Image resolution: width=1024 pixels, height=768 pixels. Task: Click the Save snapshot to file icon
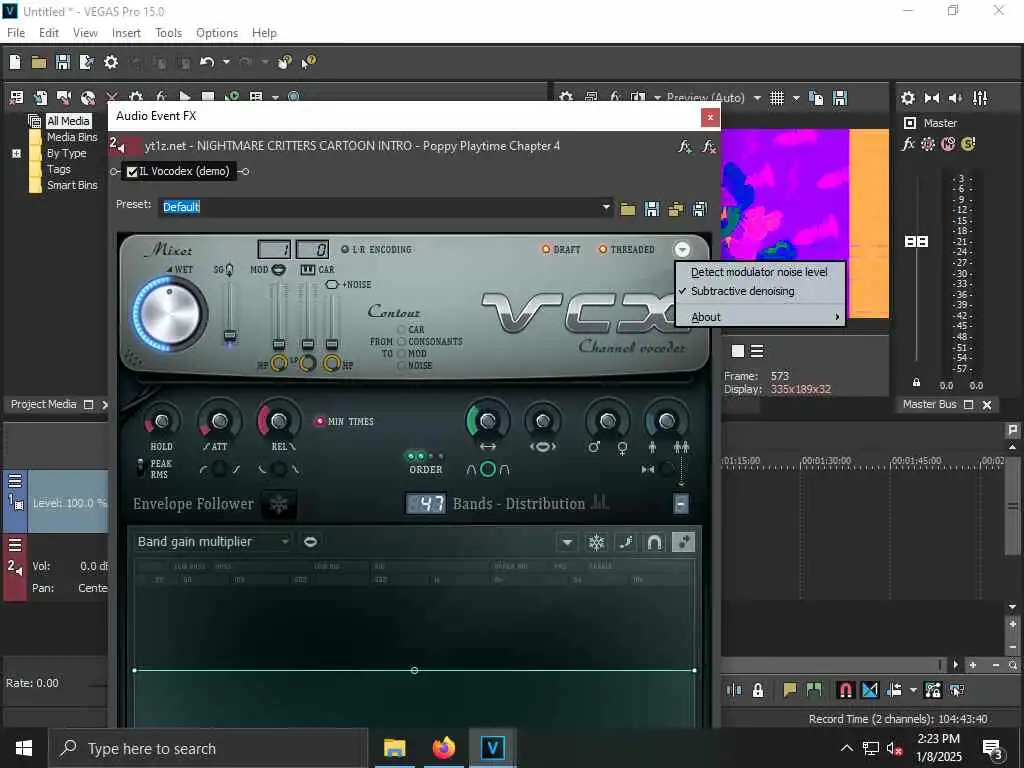pos(840,98)
